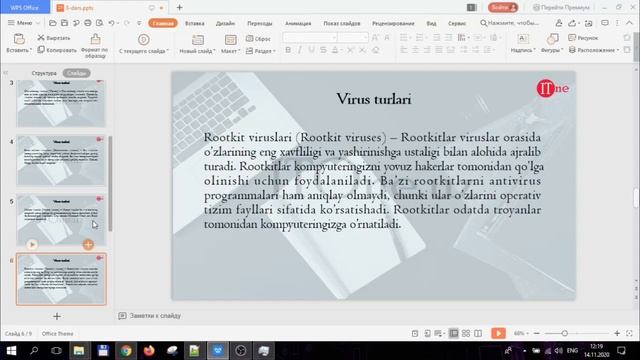Open the Вид tab
This screenshot has height=360, width=640.
click(431, 23)
